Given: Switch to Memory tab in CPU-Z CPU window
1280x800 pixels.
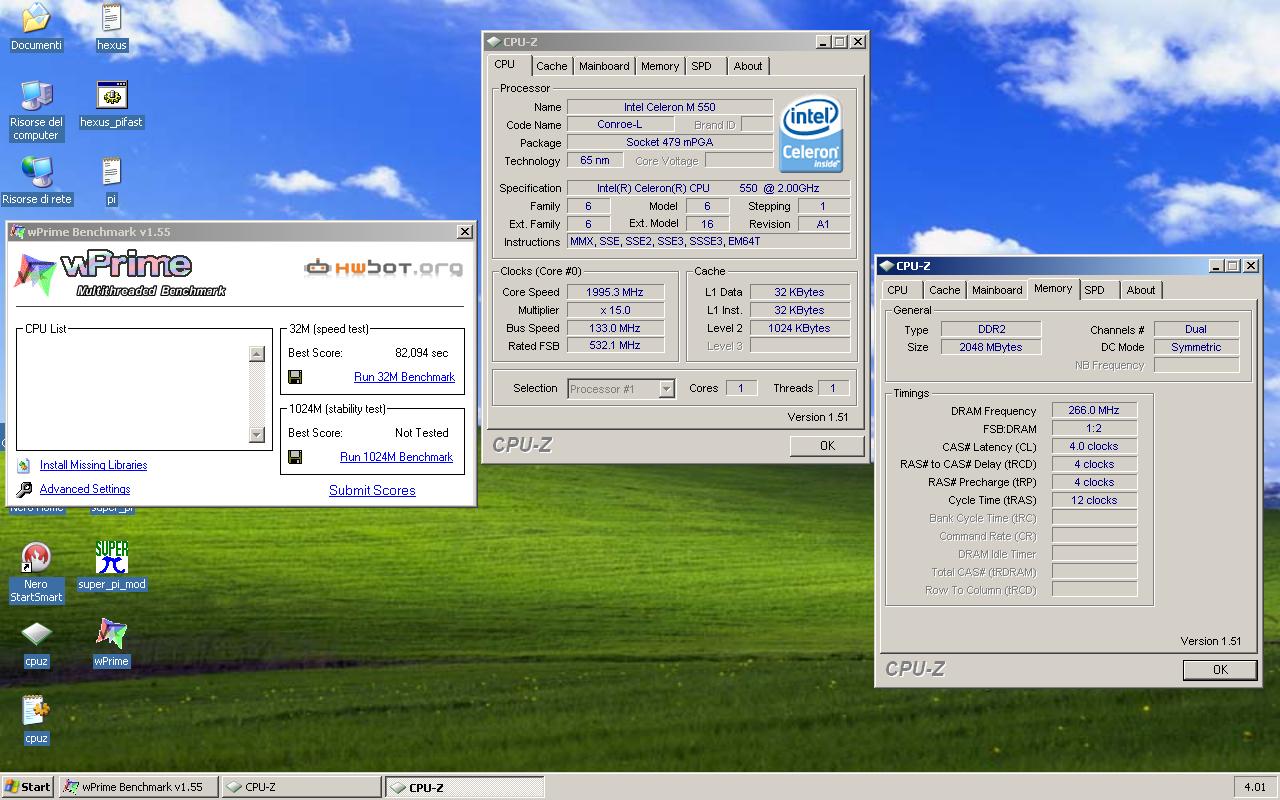Looking at the screenshot, I should pos(660,66).
